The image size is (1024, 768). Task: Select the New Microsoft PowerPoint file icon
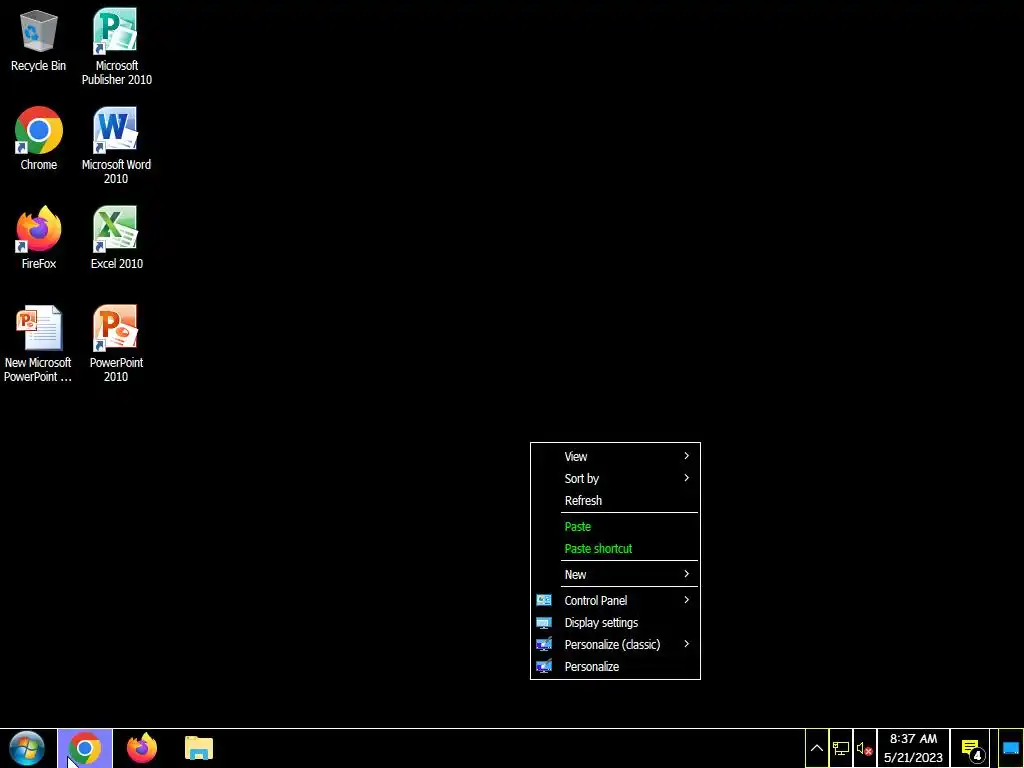point(38,344)
